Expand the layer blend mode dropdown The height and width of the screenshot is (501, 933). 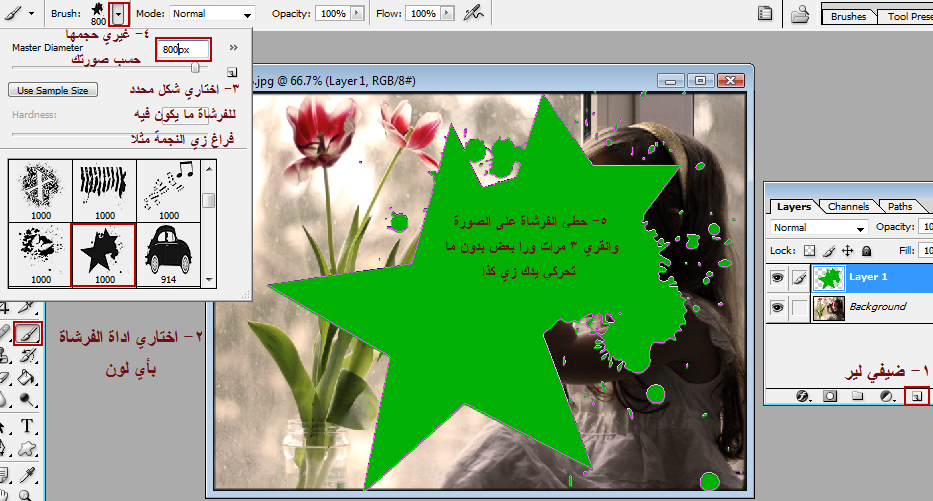click(x=818, y=228)
